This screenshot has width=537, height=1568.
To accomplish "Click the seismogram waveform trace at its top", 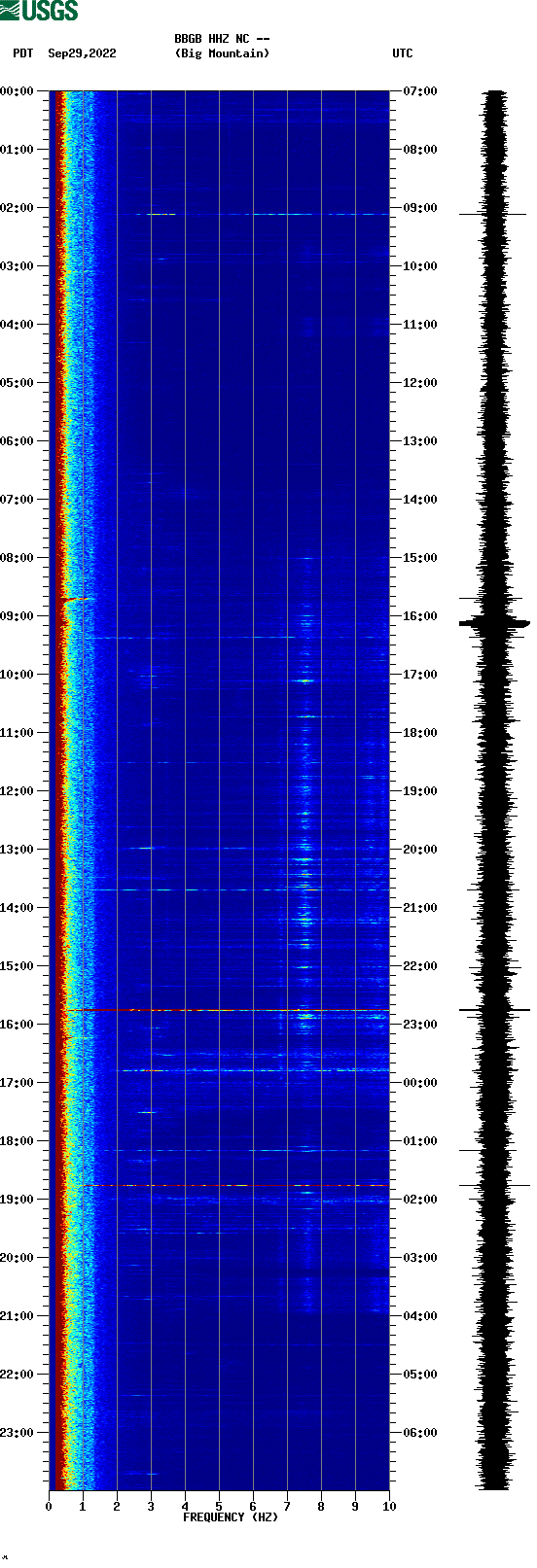I will 496,94.
